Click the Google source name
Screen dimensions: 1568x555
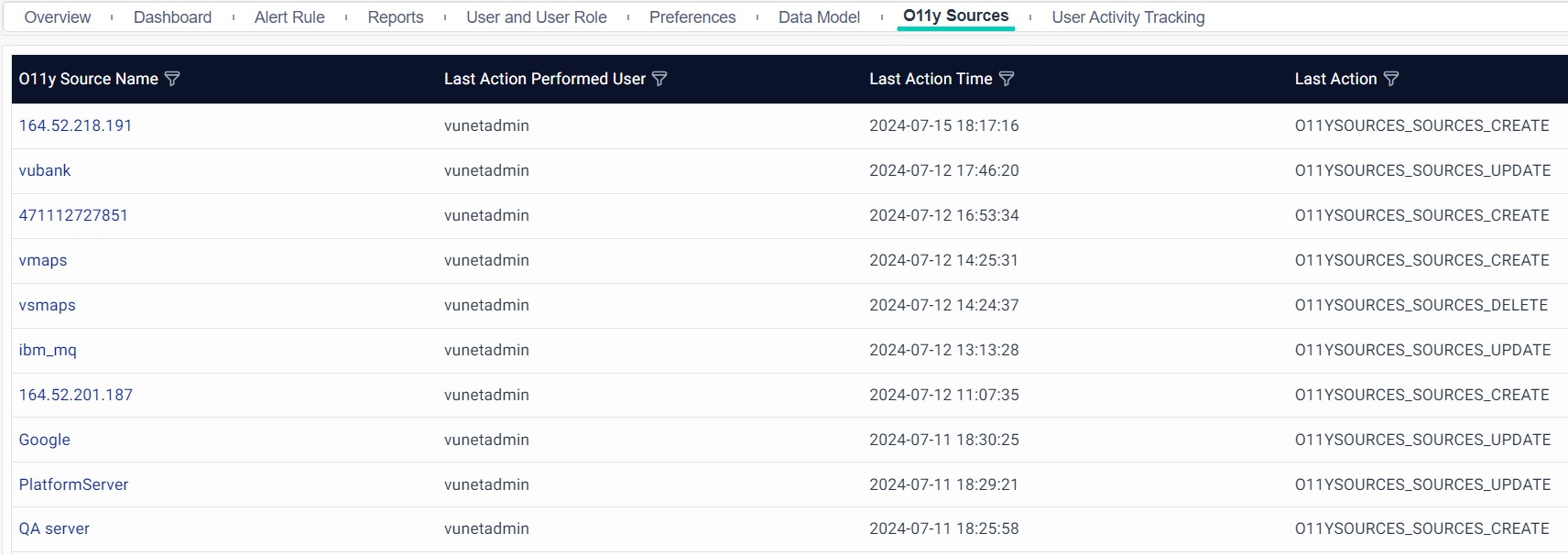pyautogui.click(x=45, y=440)
